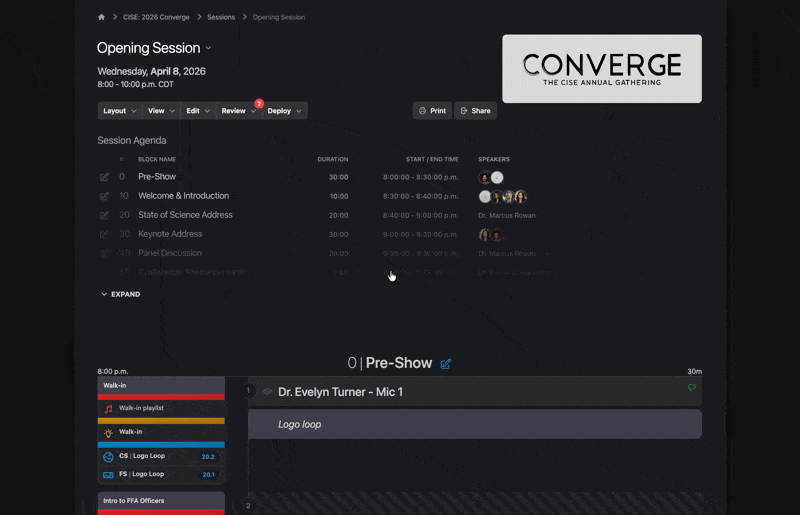Click the music note Walk-in playlist icon
This screenshot has width=800, height=515.
click(108, 409)
